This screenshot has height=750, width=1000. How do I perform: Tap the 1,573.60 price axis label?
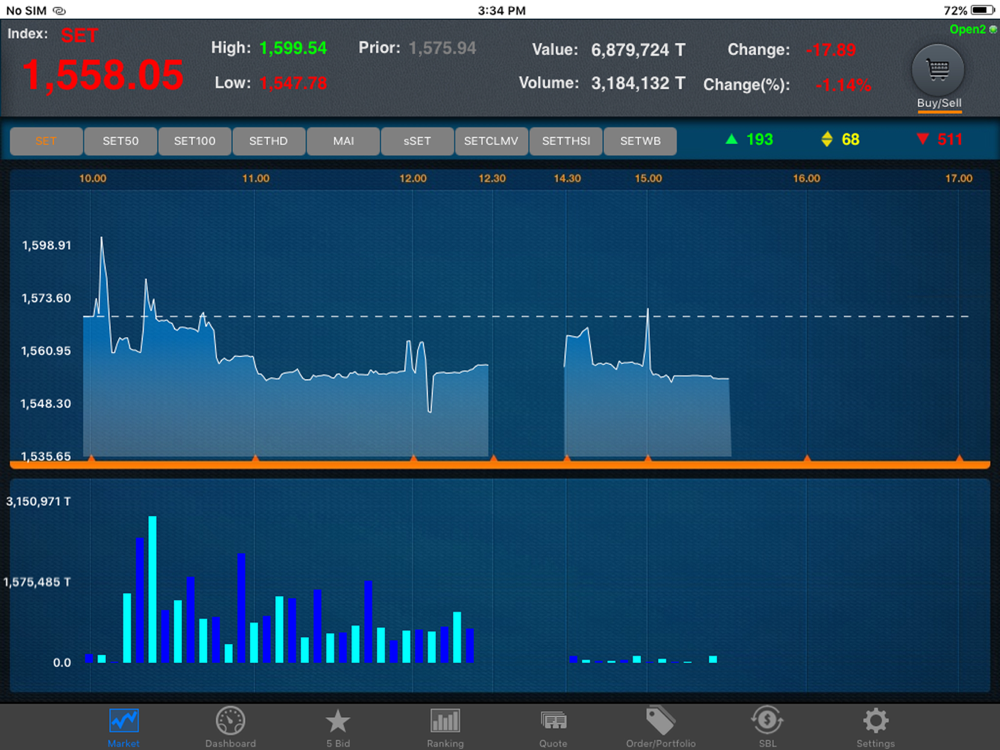(x=47, y=298)
